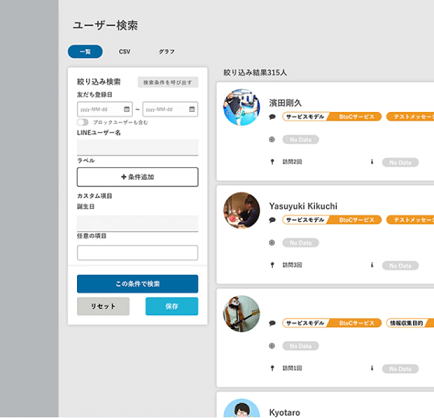Click circle target icon in 濱田剛久 card
Screen dimensions: 434x418
pyautogui.click(x=272, y=139)
